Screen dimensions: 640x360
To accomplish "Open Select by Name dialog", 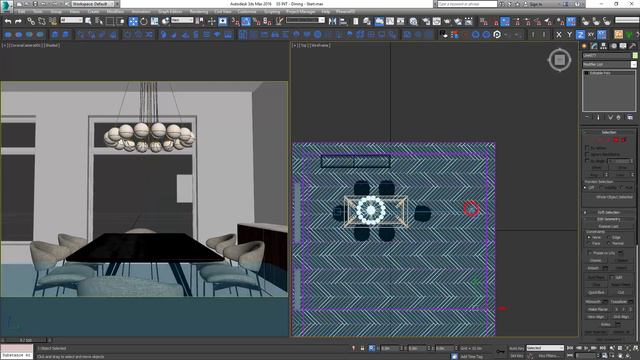I will (x=99, y=21).
